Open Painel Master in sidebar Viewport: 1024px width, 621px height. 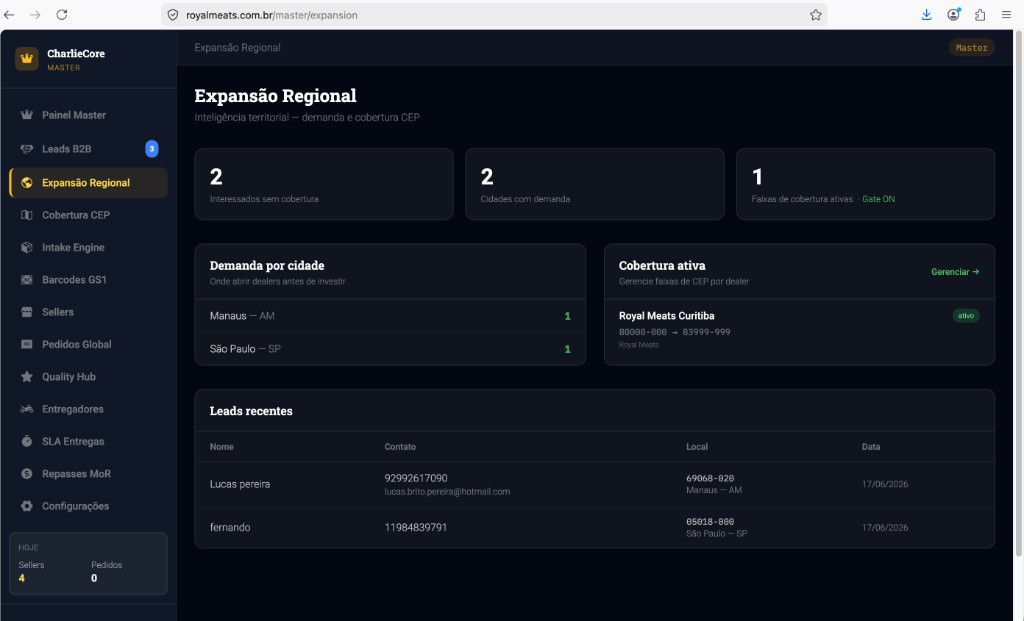tap(88, 115)
